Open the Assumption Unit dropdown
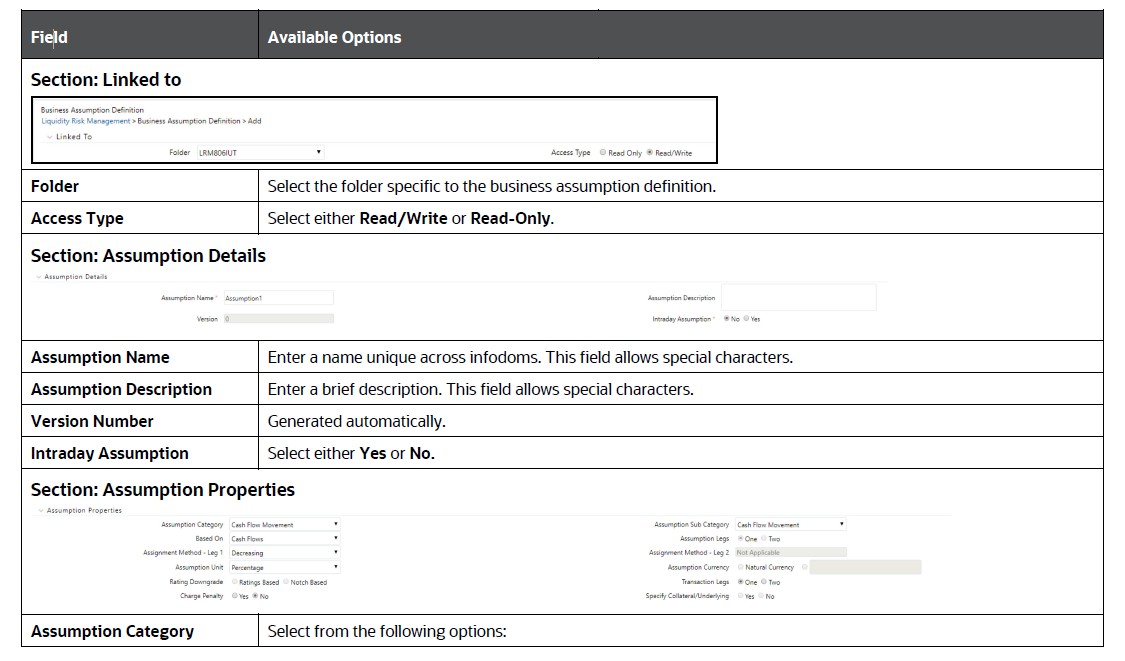Screen dimensions: 1125x661 click(x=284, y=567)
